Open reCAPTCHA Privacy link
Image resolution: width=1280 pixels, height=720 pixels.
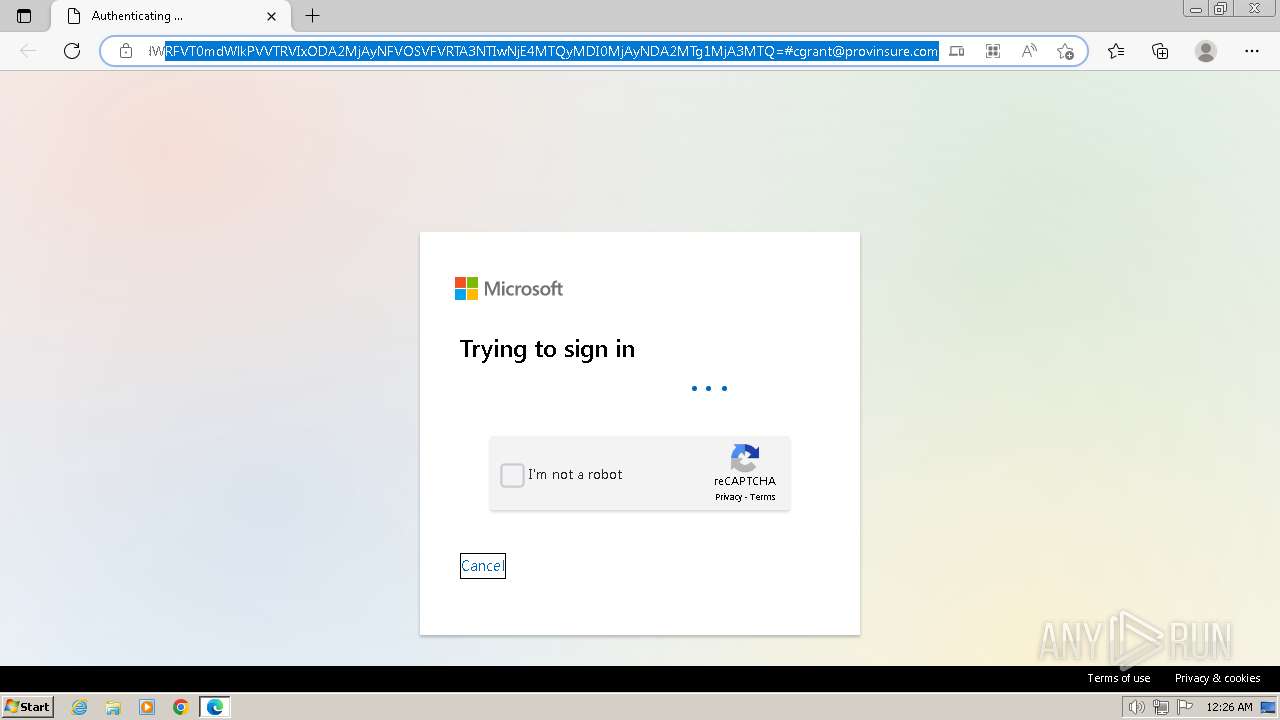click(x=728, y=497)
